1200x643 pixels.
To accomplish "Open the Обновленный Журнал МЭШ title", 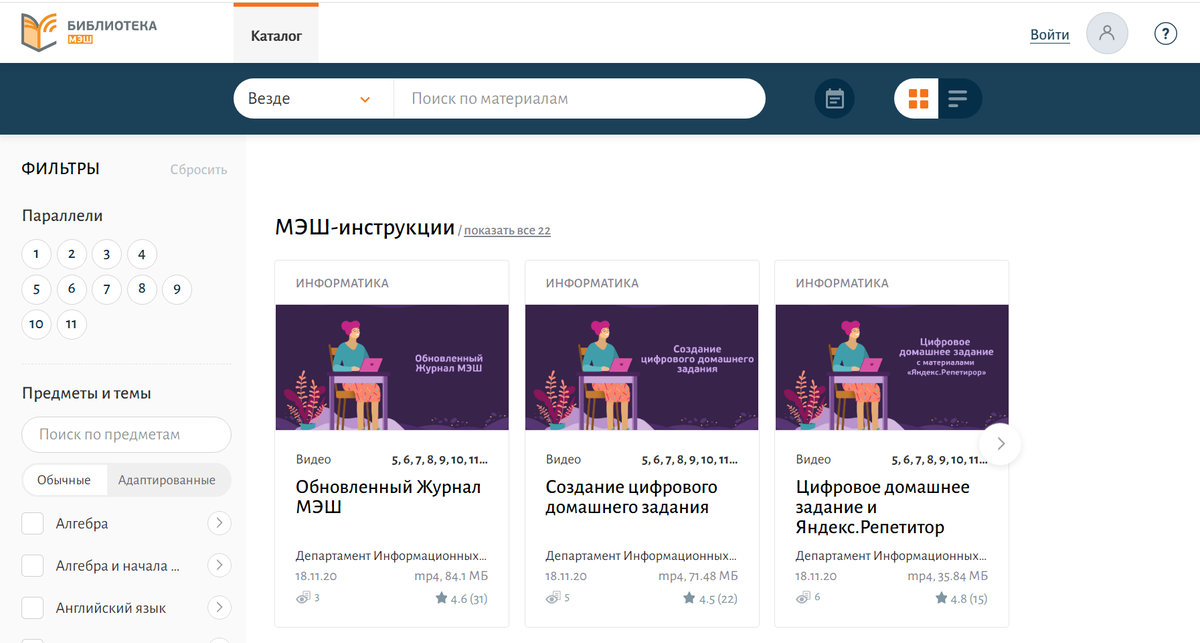I will (388, 497).
